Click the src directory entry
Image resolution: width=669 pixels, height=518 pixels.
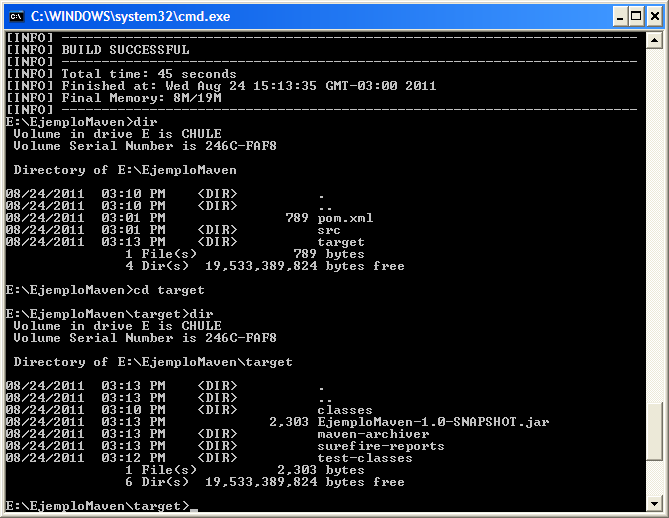point(329,230)
